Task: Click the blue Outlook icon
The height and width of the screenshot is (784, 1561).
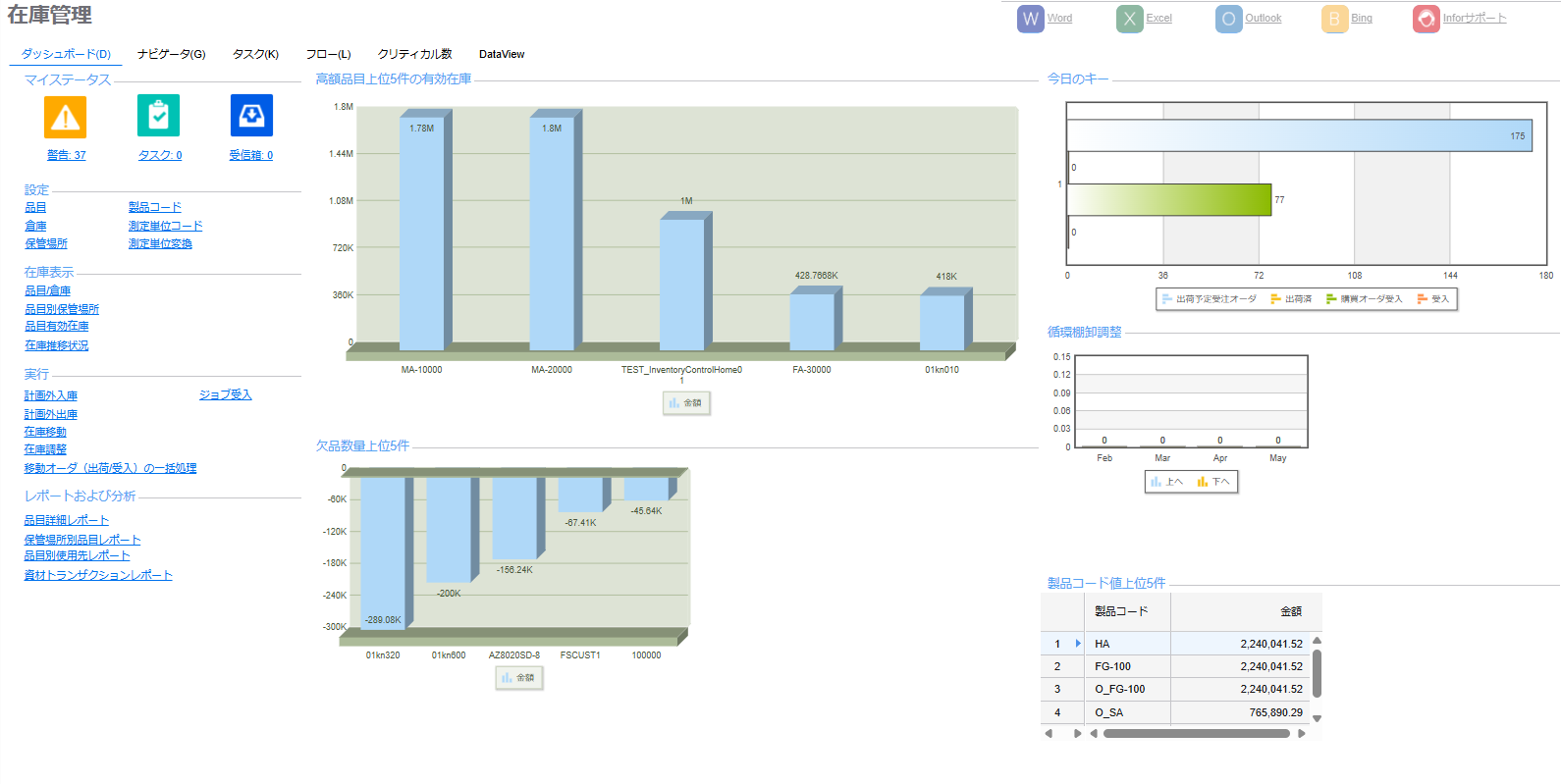Action: coord(1228,19)
